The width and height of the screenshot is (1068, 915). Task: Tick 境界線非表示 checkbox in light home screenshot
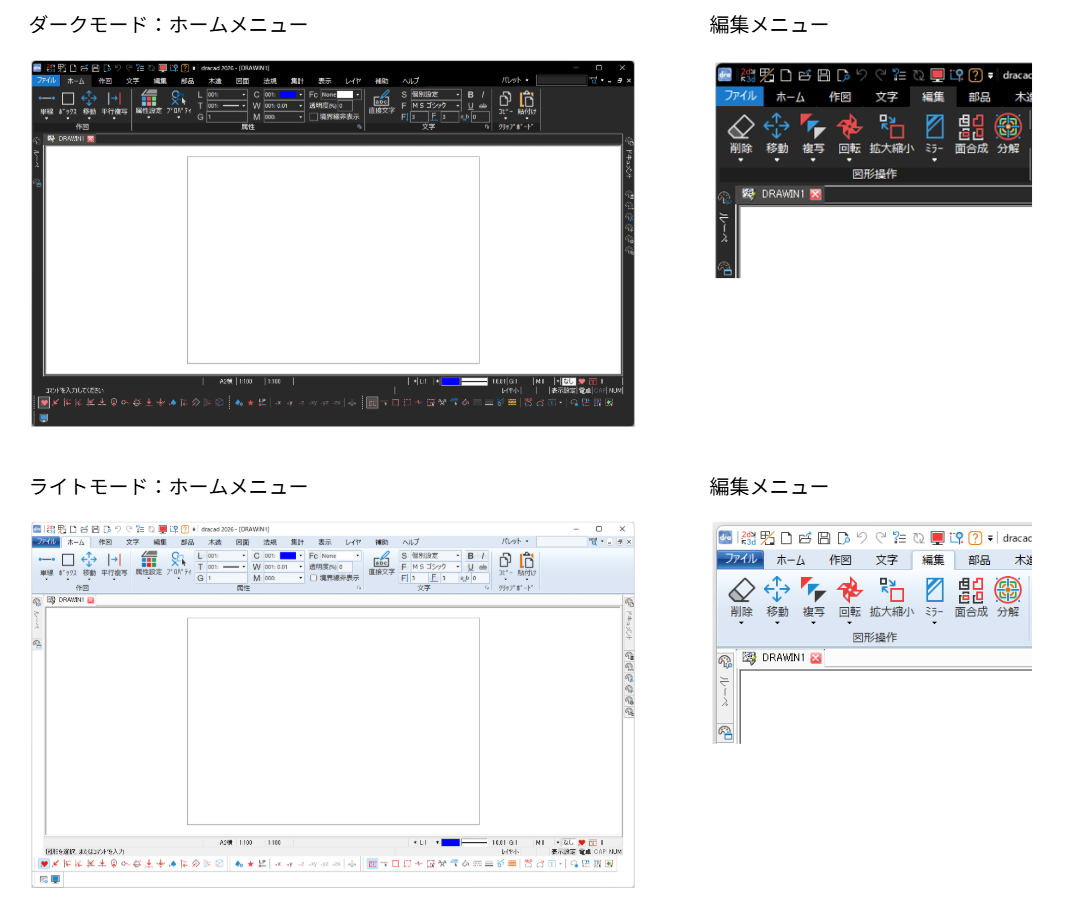pos(313,578)
